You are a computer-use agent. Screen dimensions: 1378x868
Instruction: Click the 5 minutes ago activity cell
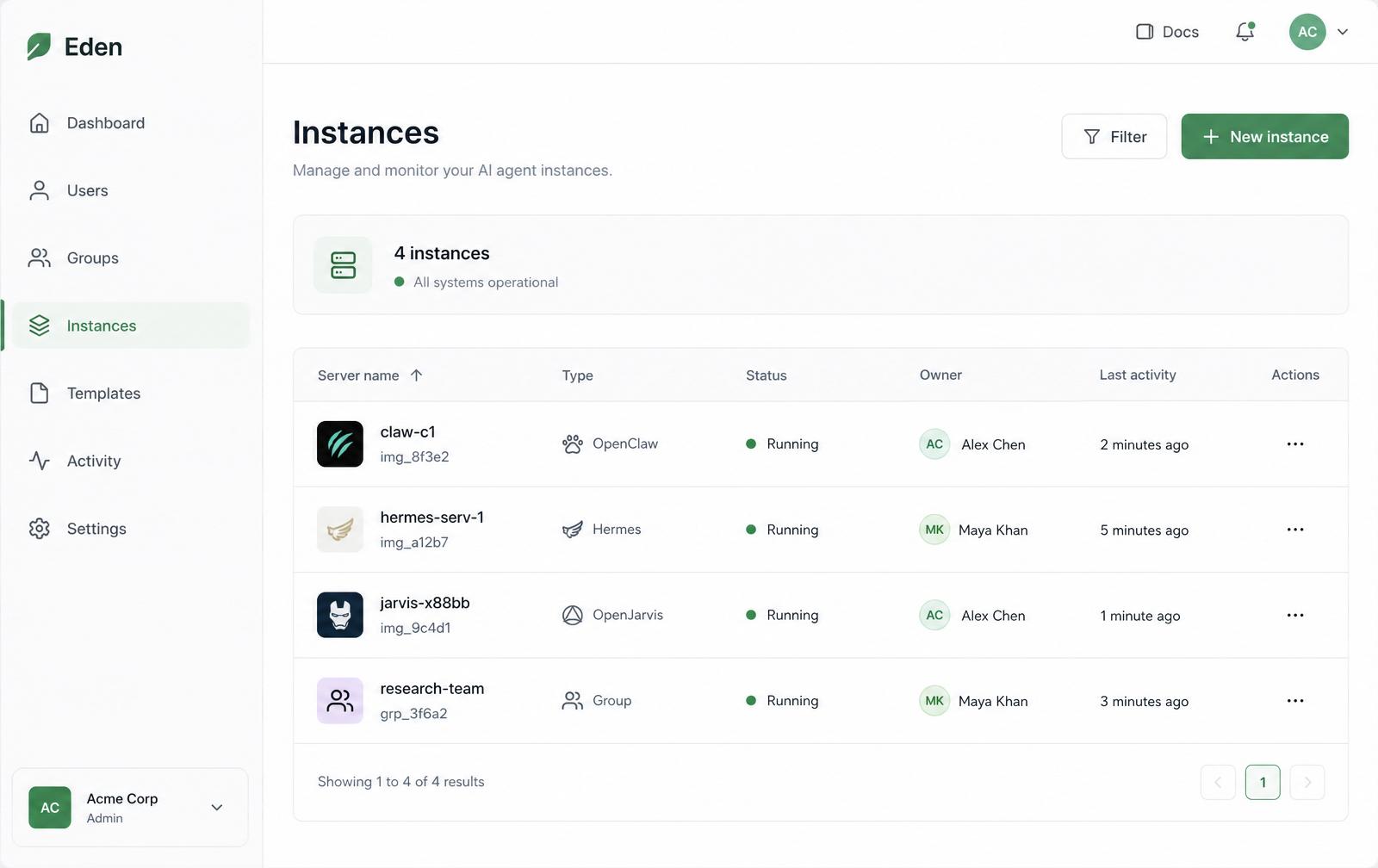pos(1145,530)
